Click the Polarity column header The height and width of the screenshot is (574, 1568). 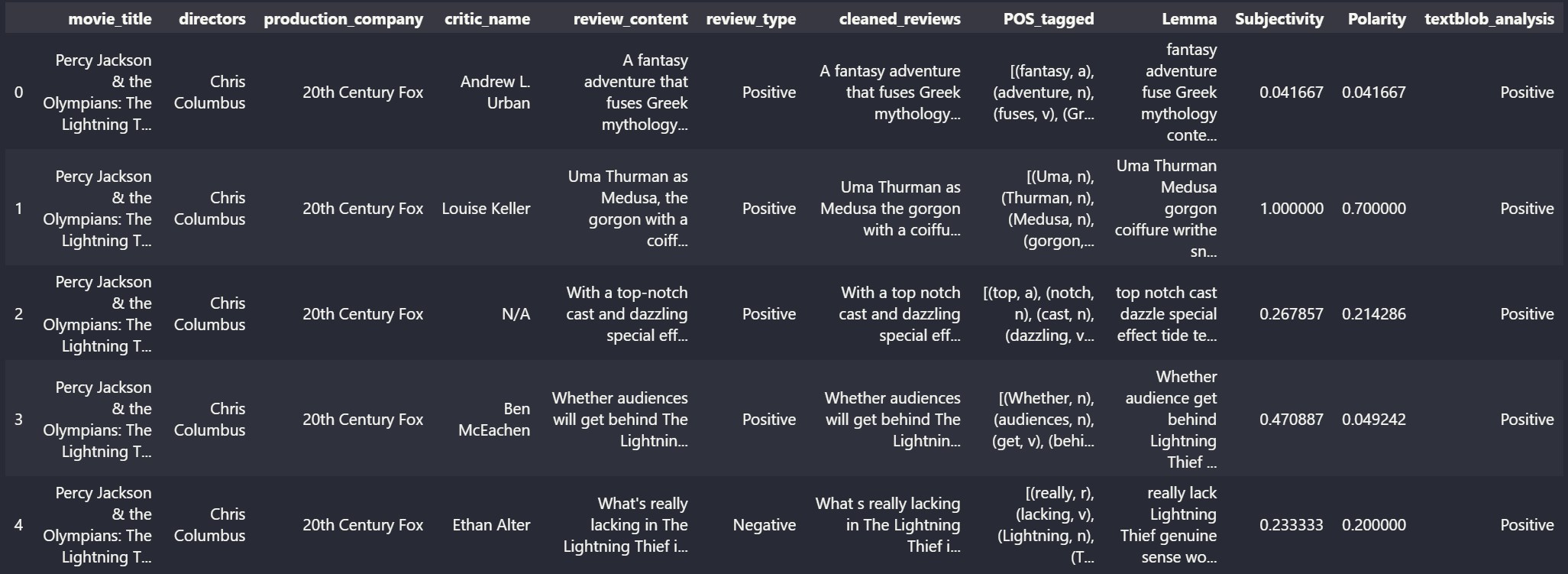pyautogui.click(x=1376, y=19)
